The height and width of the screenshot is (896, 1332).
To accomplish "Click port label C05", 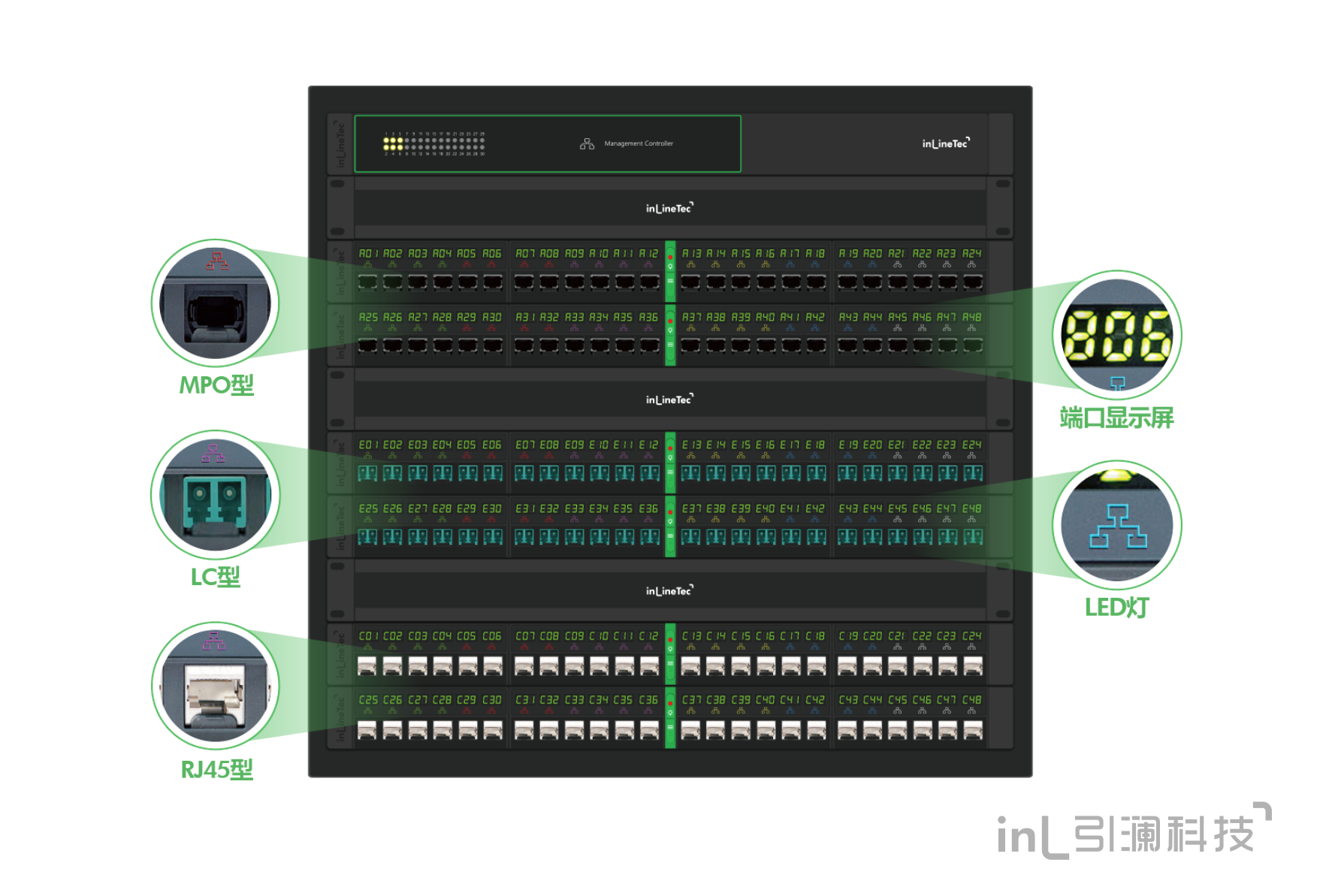I will [467, 636].
